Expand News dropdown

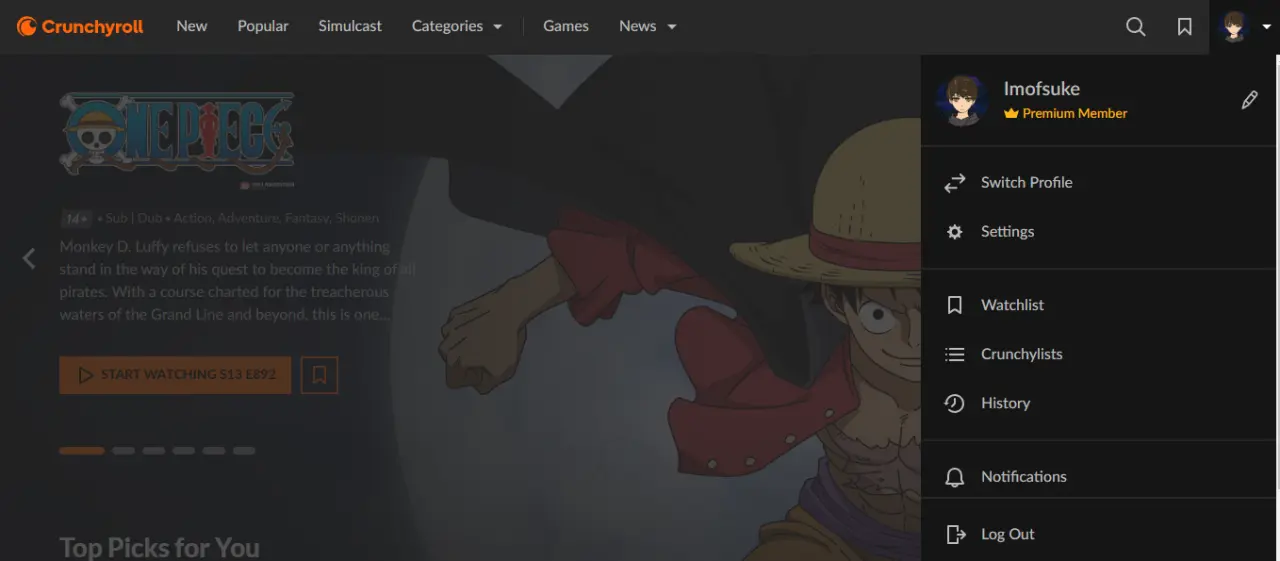[x=648, y=27]
